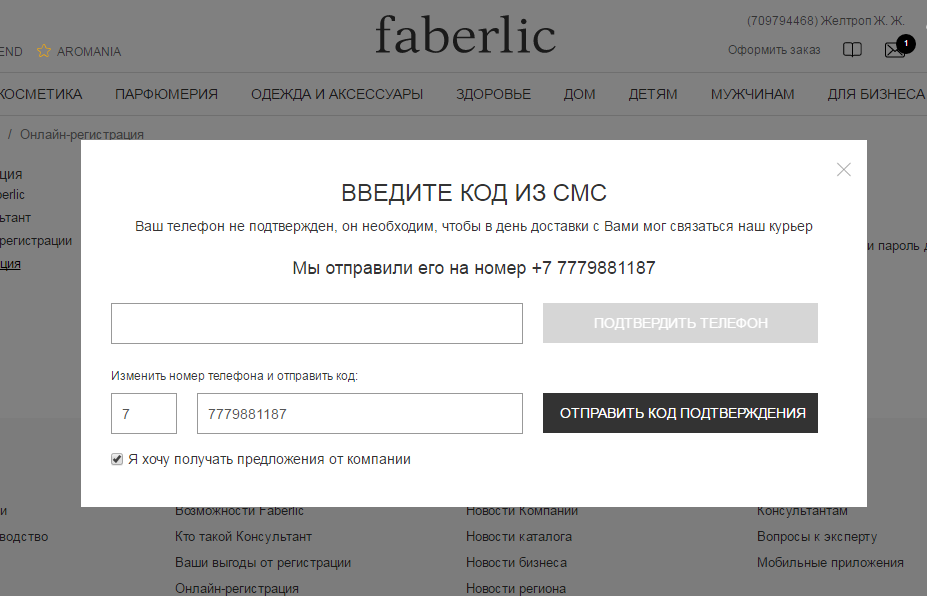Image resolution: width=927 pixels, height=596 pixels.
Task: Click the country code field with 7
Action: [144, 413]
